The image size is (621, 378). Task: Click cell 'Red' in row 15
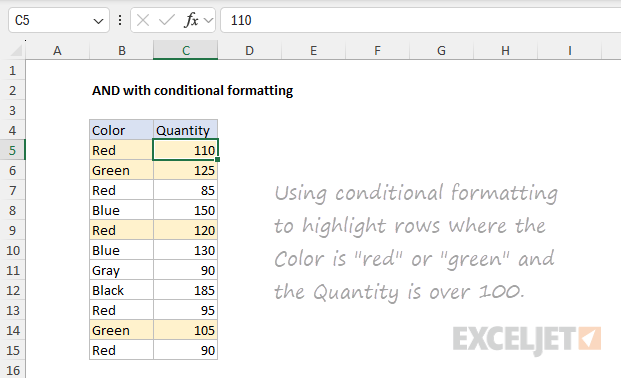pyautogui.click(x=122, y=350)
